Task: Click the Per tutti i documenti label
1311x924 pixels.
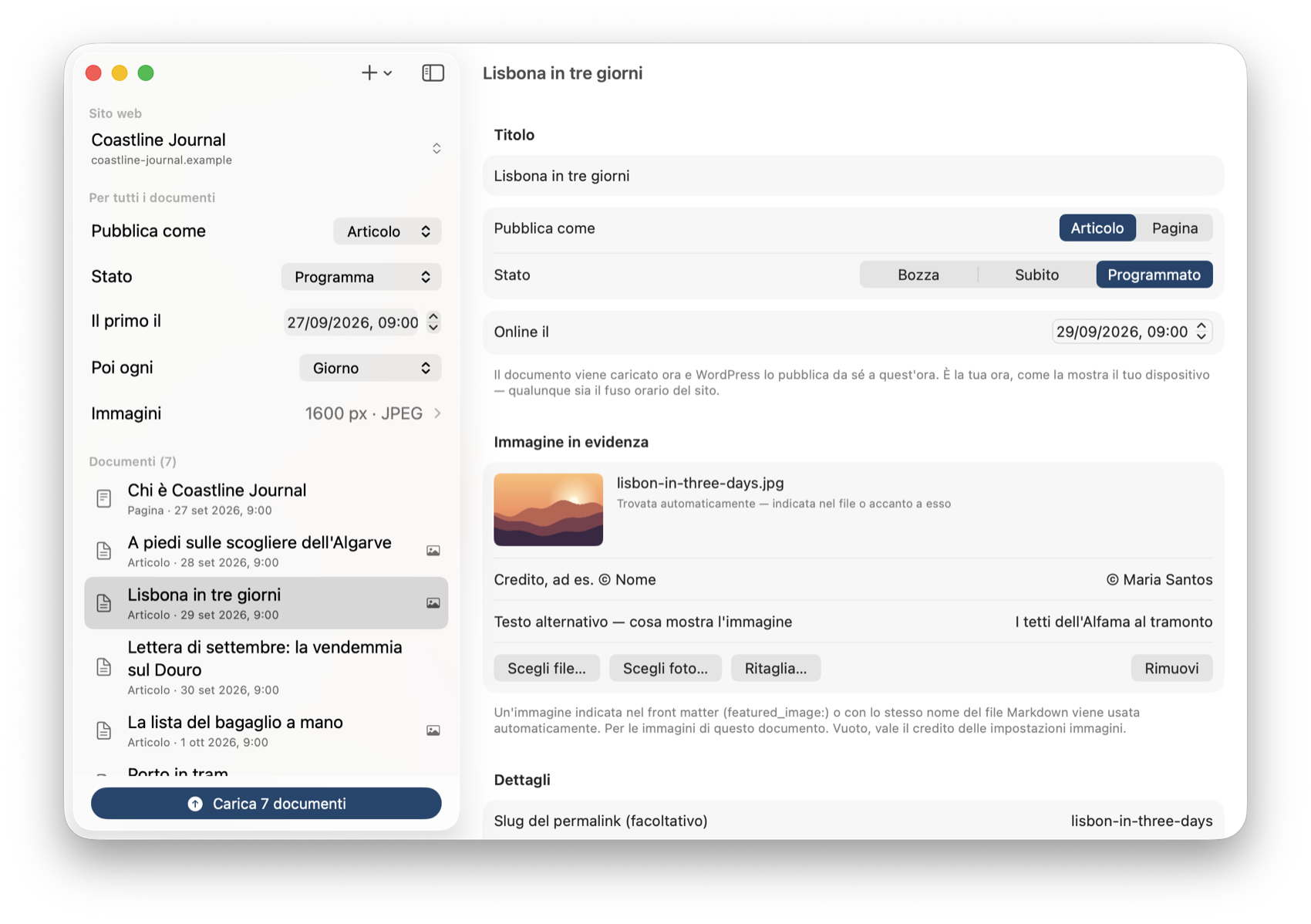Action: [x=152, y=197]
